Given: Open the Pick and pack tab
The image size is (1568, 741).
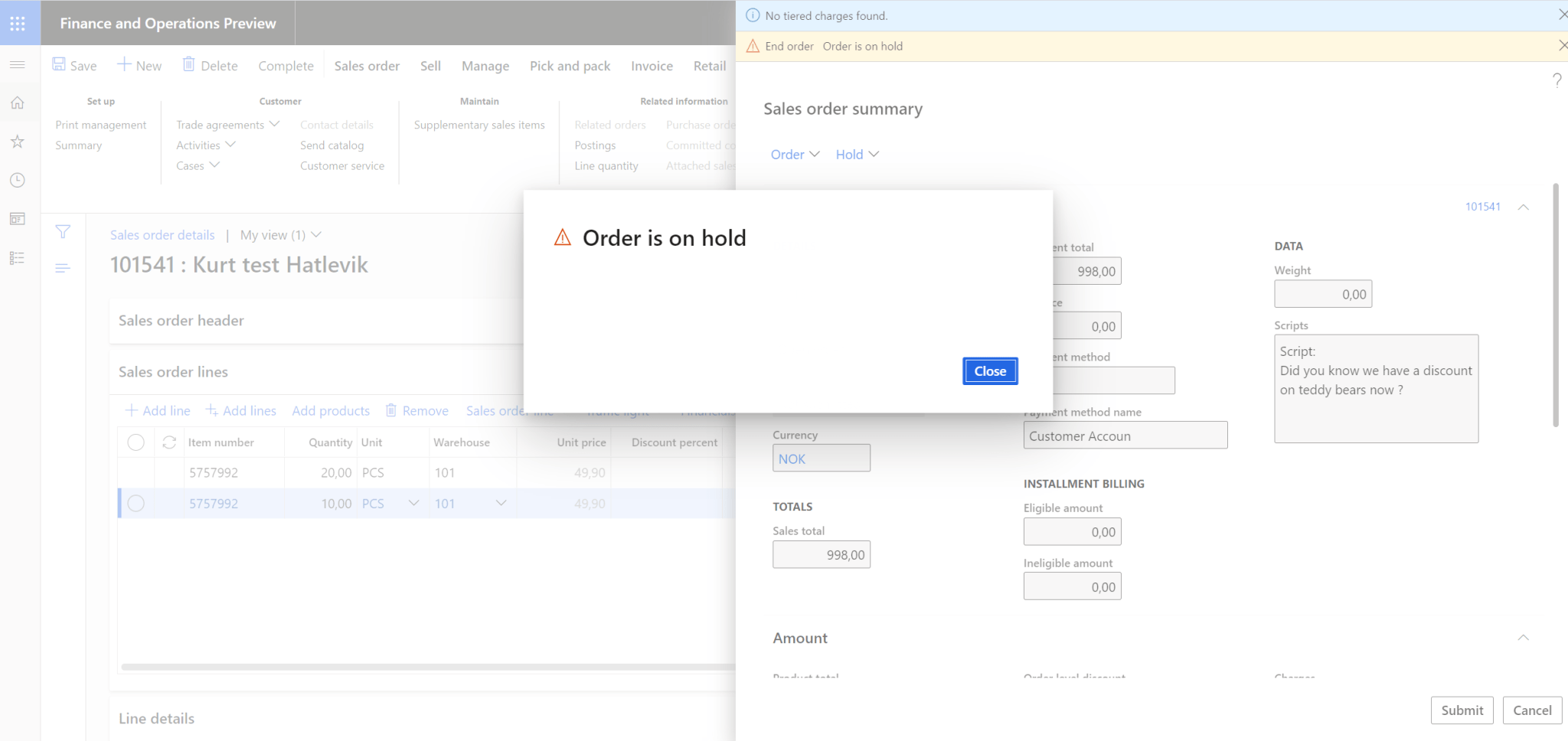Looking at the screenshot, I should click(570, 66).
